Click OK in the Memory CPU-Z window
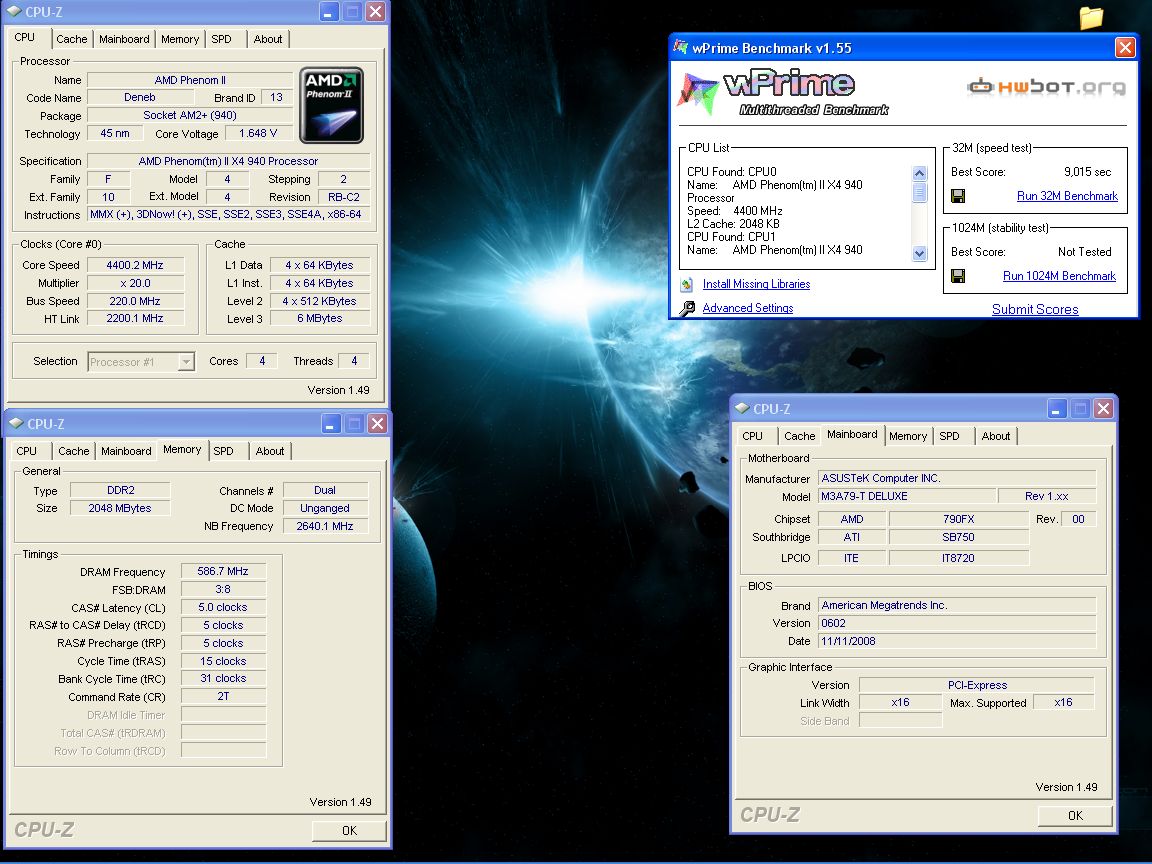1152x864 pixels. click(349, 830)
